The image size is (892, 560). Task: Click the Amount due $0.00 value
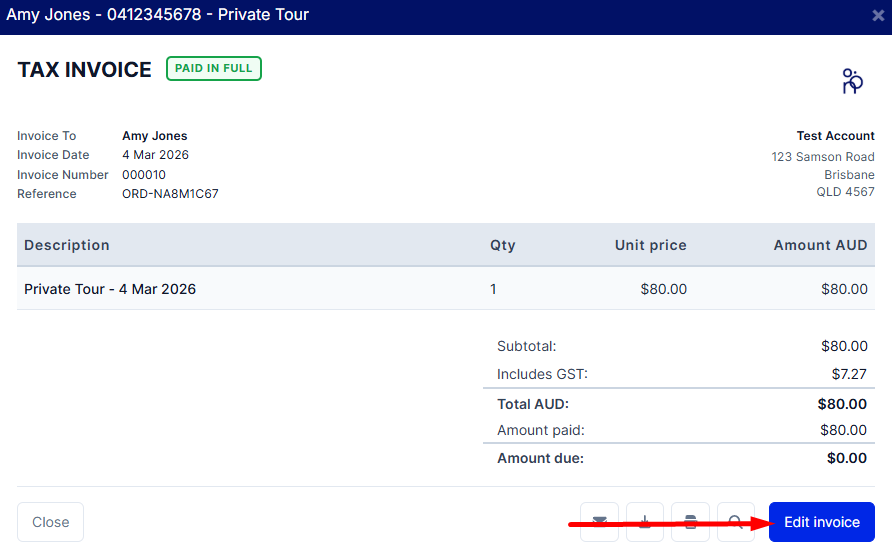coord(846,458)
